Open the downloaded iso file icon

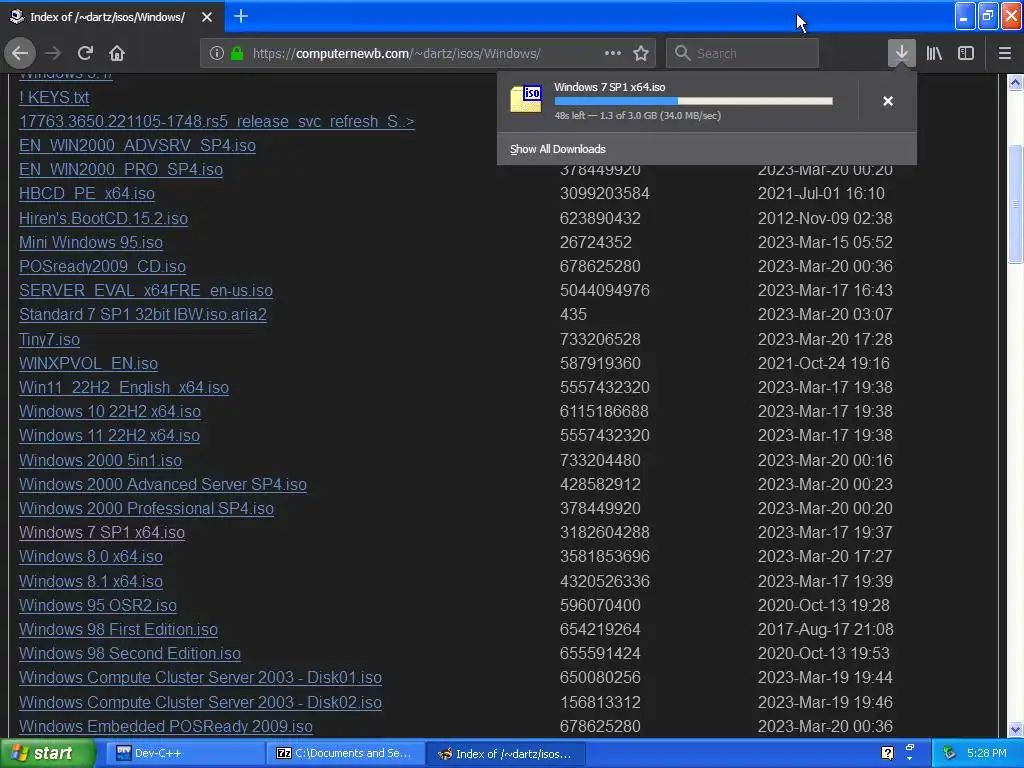tap(526, 100)
